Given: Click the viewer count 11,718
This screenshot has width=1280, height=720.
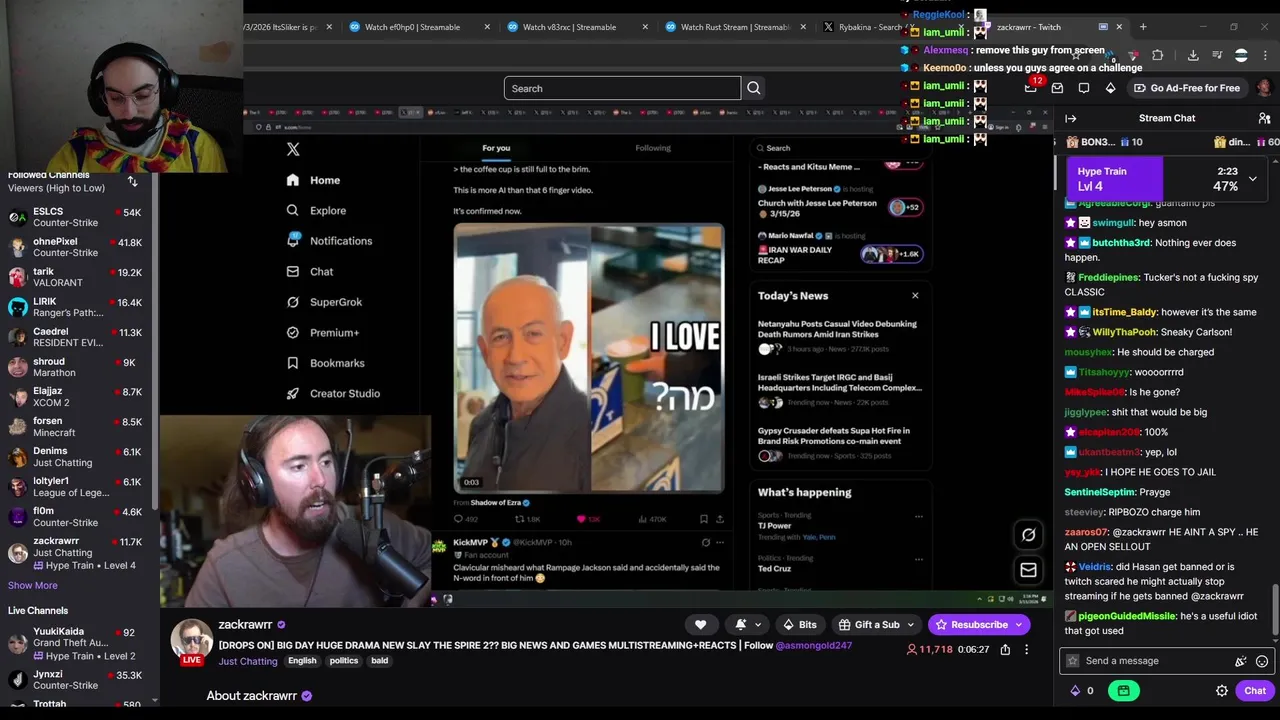Looking at the screenshot, I should click(x=929, y=650).
